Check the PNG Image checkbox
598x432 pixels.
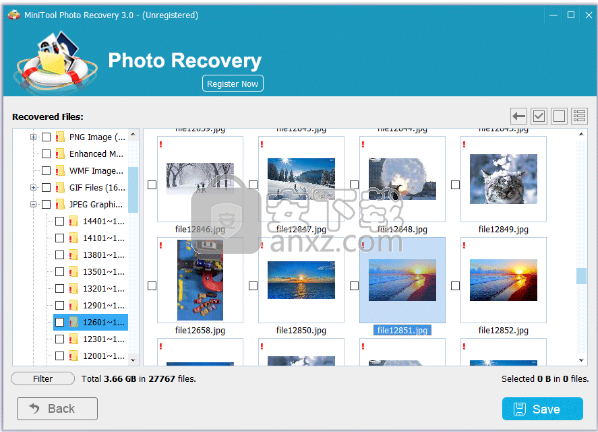point(46,137)
